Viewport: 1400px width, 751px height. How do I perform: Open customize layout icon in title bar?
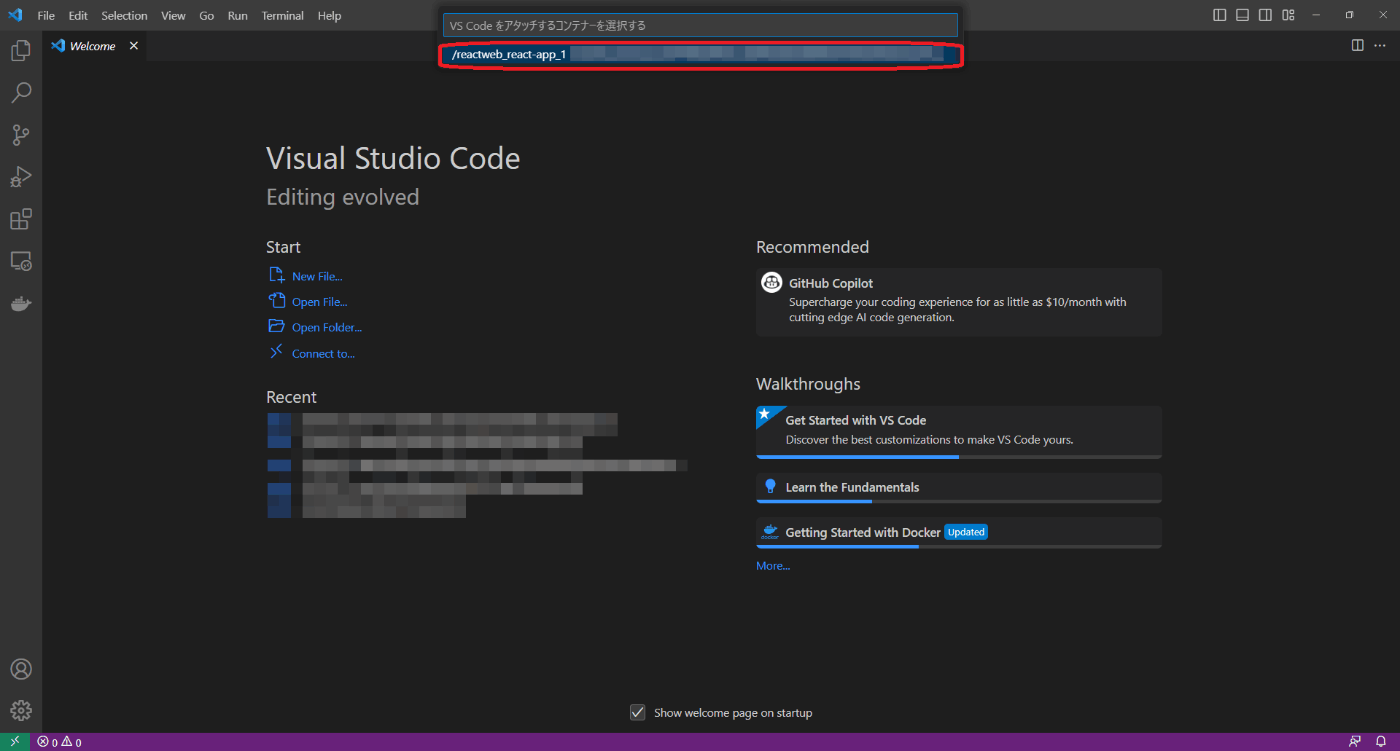1288,15
